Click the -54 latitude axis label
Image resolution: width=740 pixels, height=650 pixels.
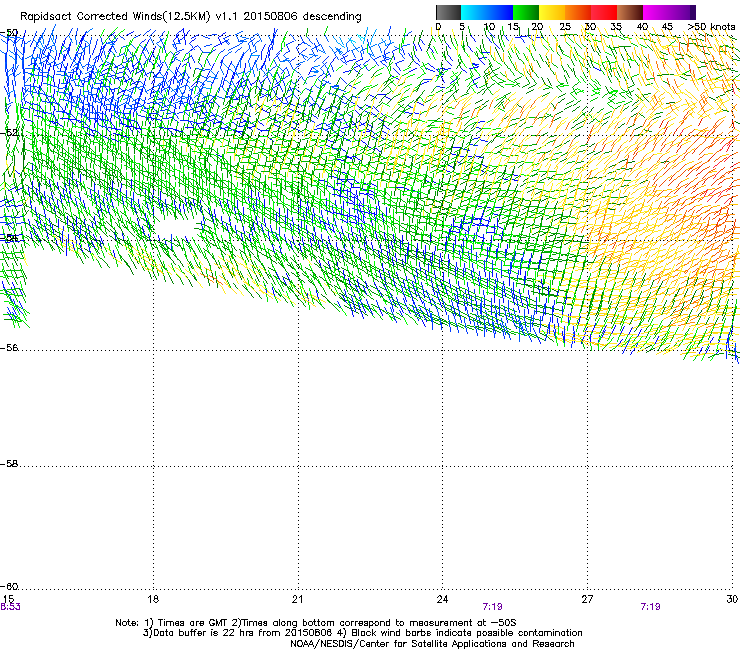9,238
